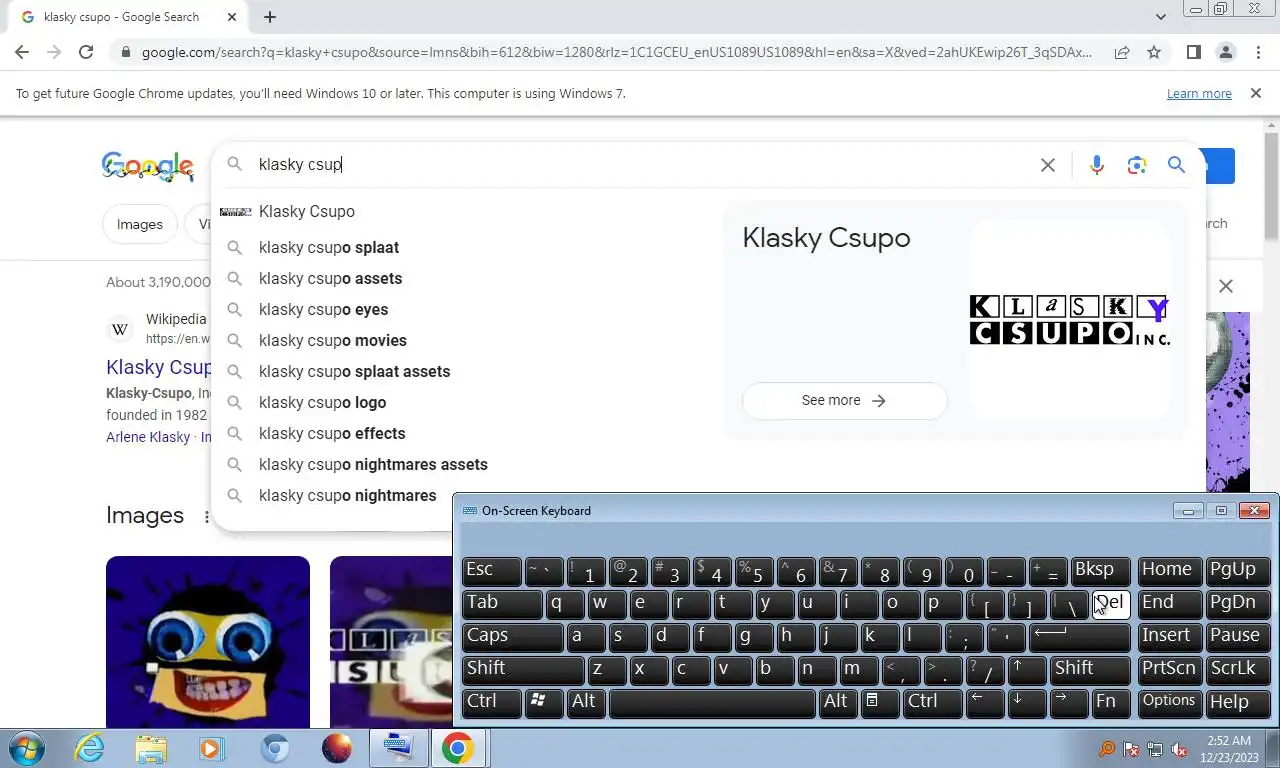Click the Windows logo key on keyboard
This screenshot has height=768, width=1280.
point(544,703)
